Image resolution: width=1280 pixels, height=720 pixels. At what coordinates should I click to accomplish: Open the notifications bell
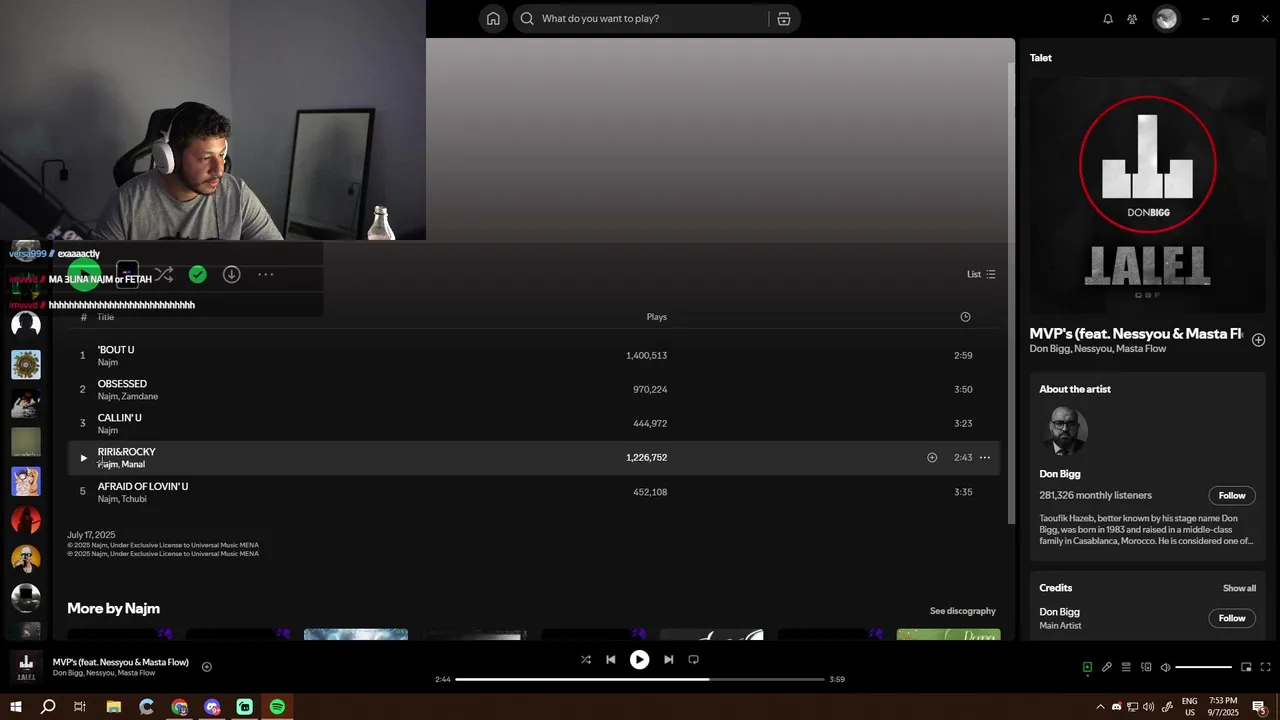point(1108,18)
